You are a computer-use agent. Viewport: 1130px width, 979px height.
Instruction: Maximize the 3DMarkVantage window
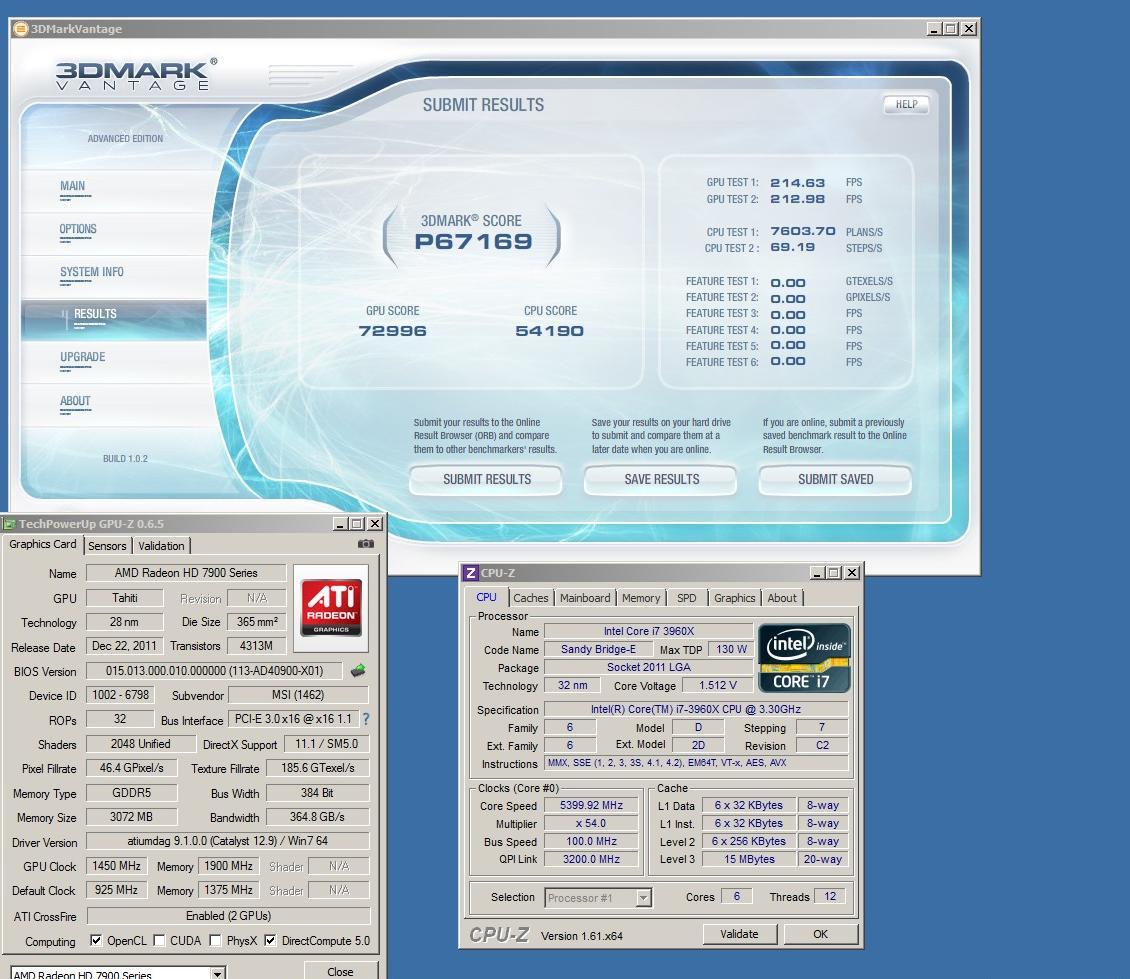951,29
